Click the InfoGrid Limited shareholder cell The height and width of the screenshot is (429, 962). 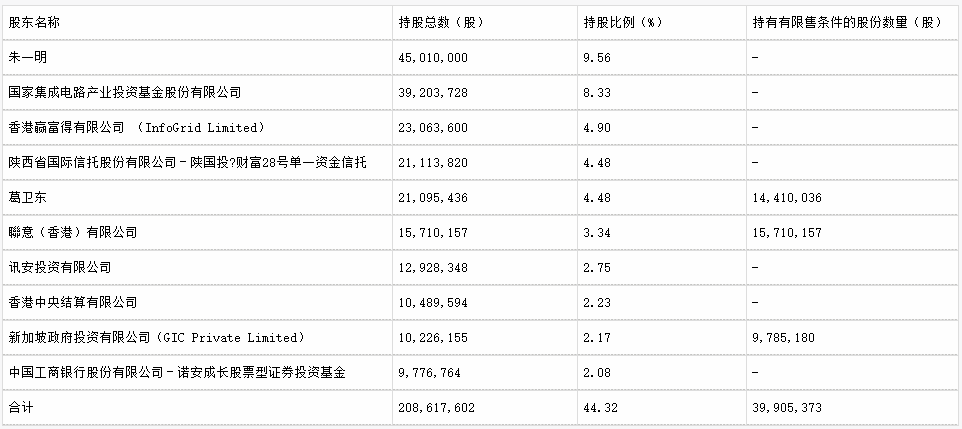point(135,127)
